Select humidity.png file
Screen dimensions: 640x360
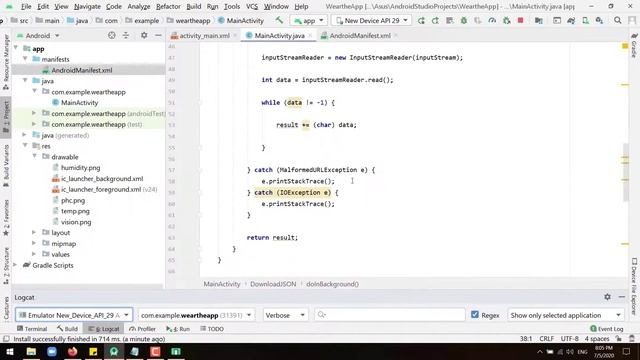click(x=80, y=167)
